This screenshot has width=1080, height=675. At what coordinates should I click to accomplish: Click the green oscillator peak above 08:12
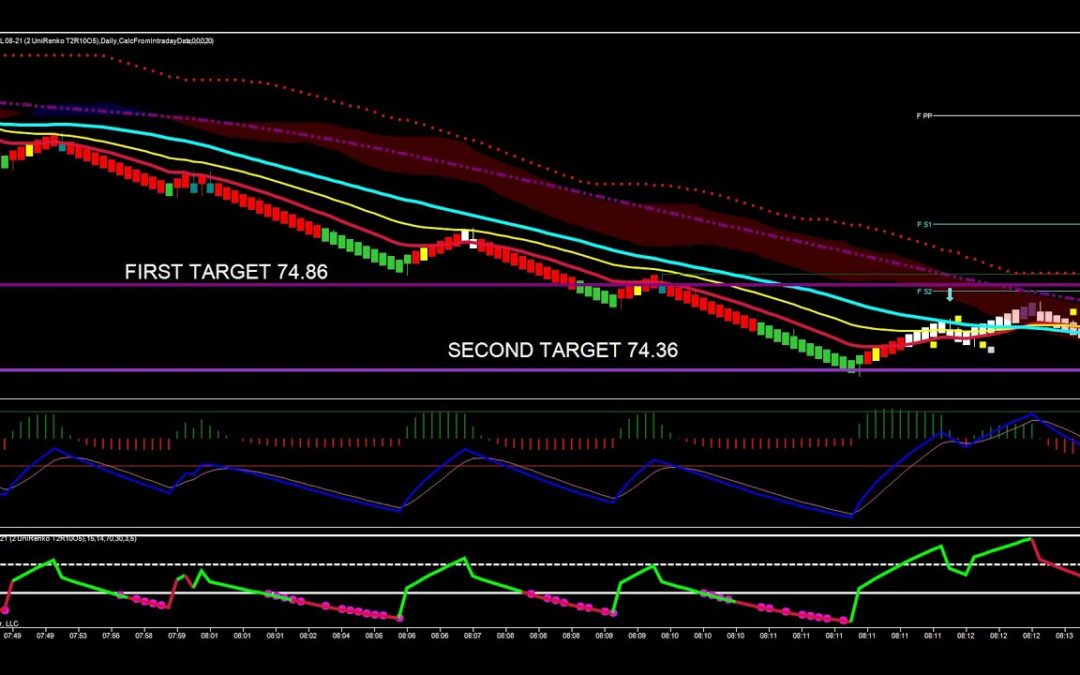pyautogui.click(x=1030, y=539)
